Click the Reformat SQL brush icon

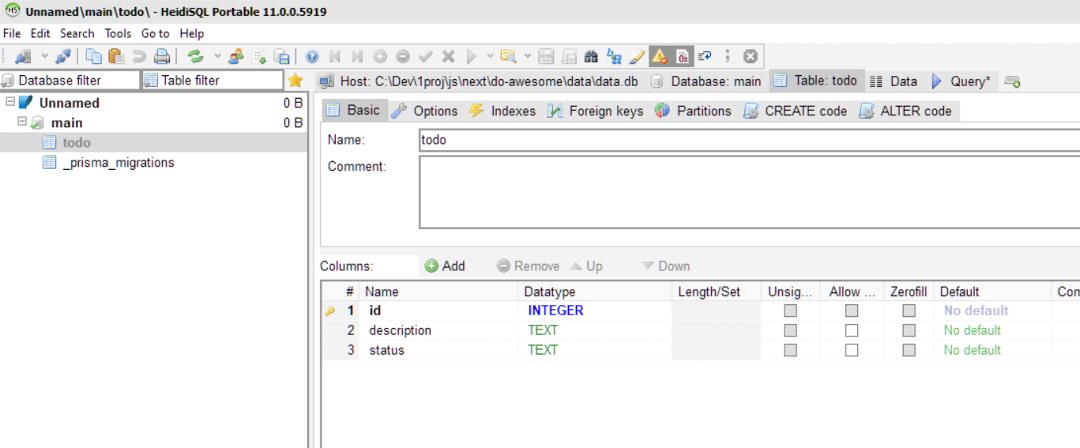[x=636, y=56]
